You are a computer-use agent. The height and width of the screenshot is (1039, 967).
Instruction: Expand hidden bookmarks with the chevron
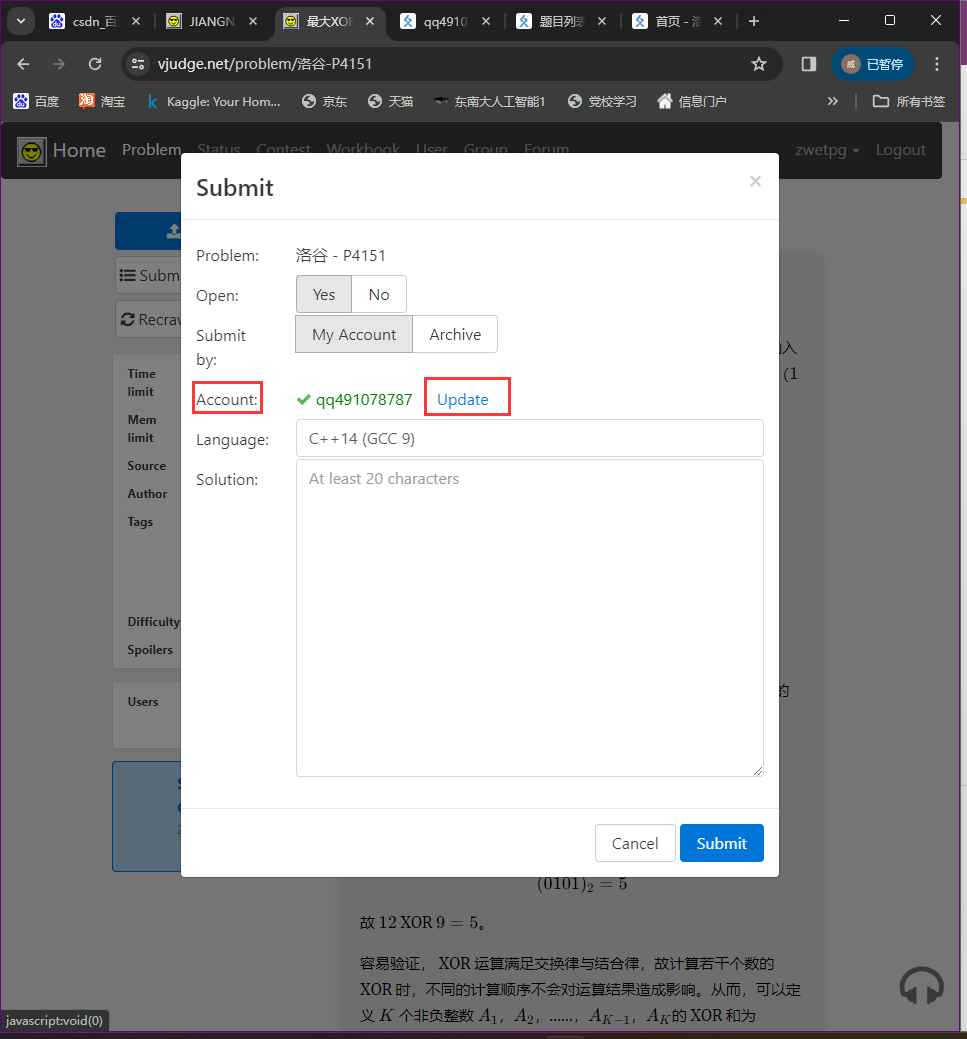[833, 101]
